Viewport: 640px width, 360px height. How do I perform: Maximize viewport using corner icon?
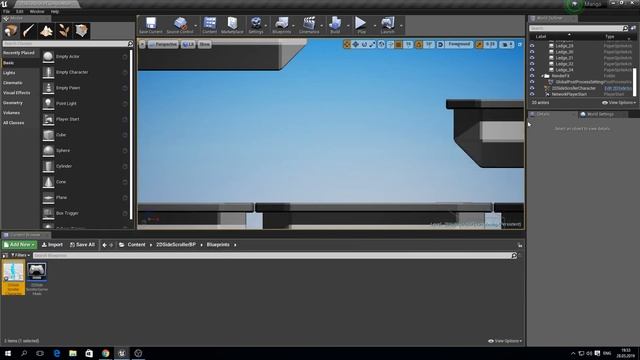coord(520,44)
